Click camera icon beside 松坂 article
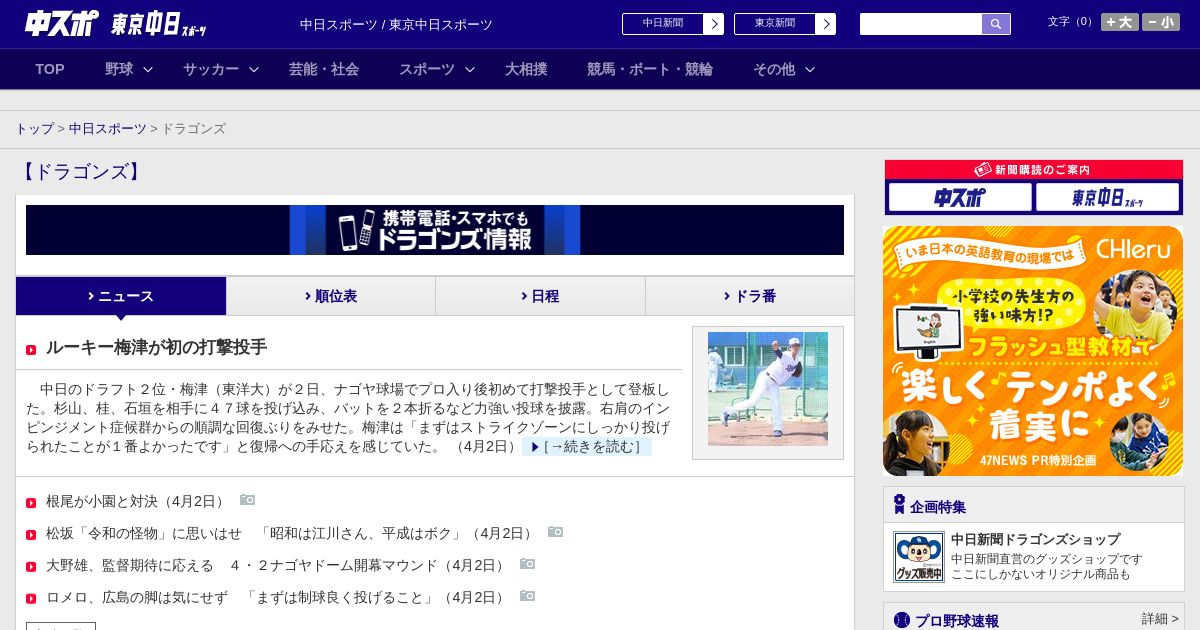This screenshot has height=630, width=1200. (556, 532)
